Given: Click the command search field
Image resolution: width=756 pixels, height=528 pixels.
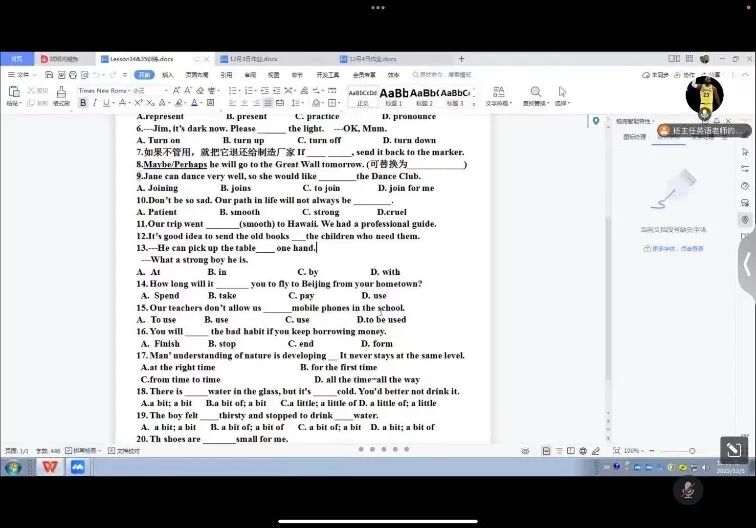Looking at the screenshot, I should (x=442, y=75).
